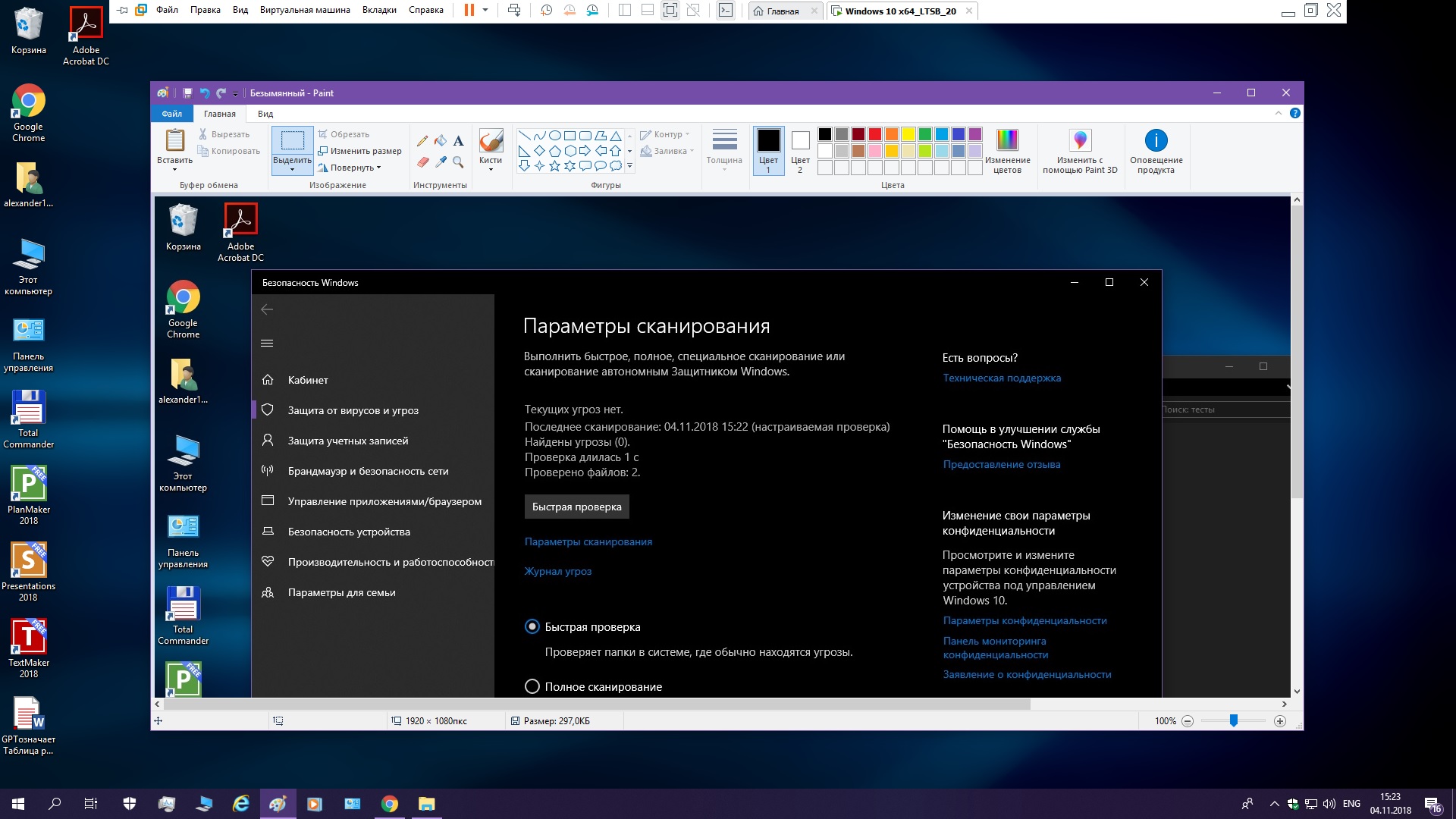Image resolution: width=1456 pixels, height=819 pixels.
Task: Expand the Brushes dropdown
Action: (491, 169)
